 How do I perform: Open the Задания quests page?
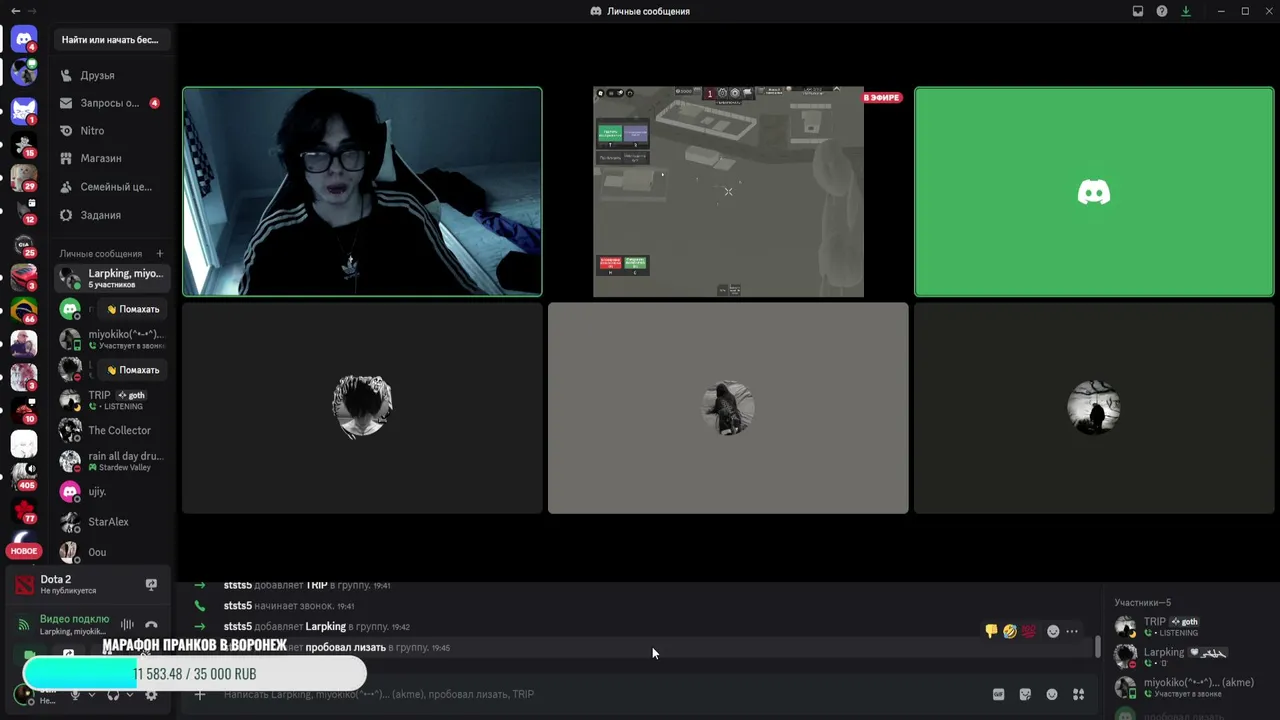pos(112,215)
